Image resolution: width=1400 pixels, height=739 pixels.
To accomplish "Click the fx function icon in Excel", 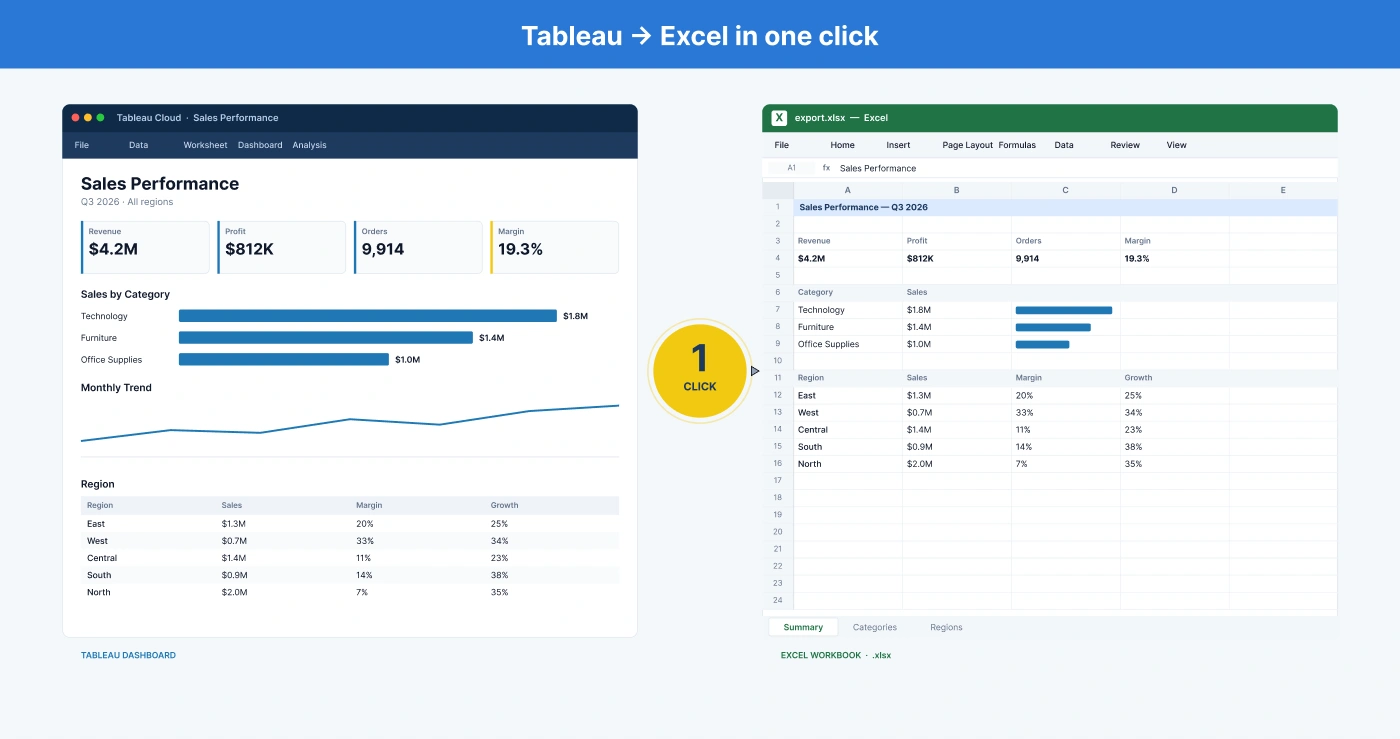I will 826,168.
